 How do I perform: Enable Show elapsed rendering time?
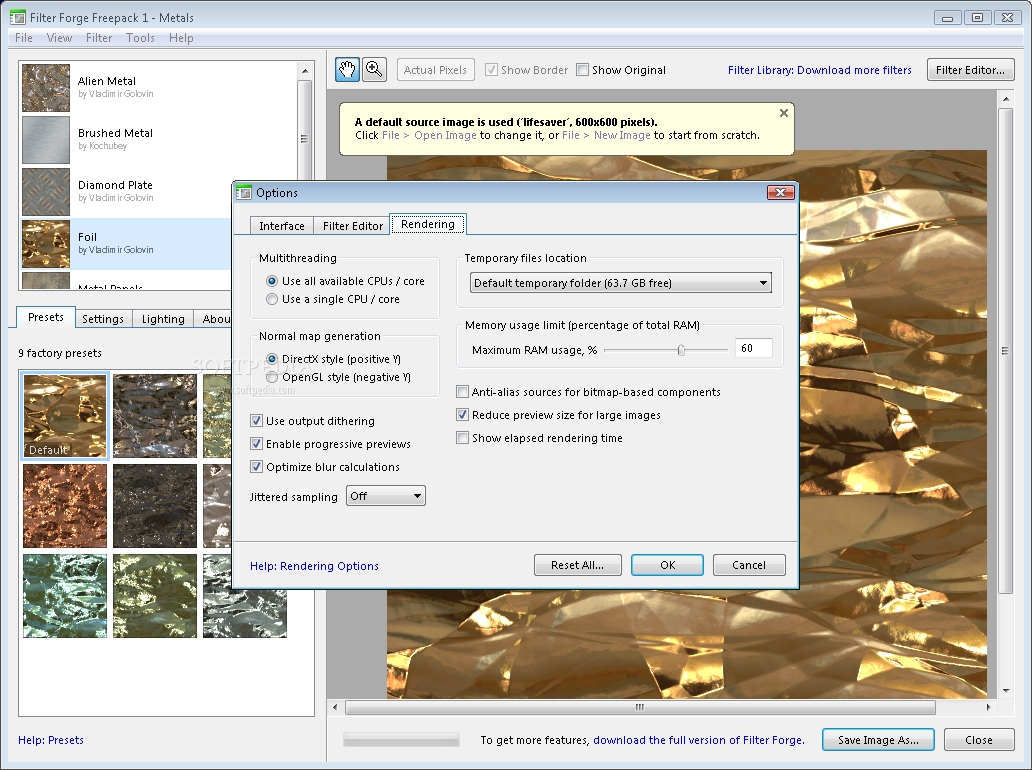pyautogui.click(x=463, y=438)
